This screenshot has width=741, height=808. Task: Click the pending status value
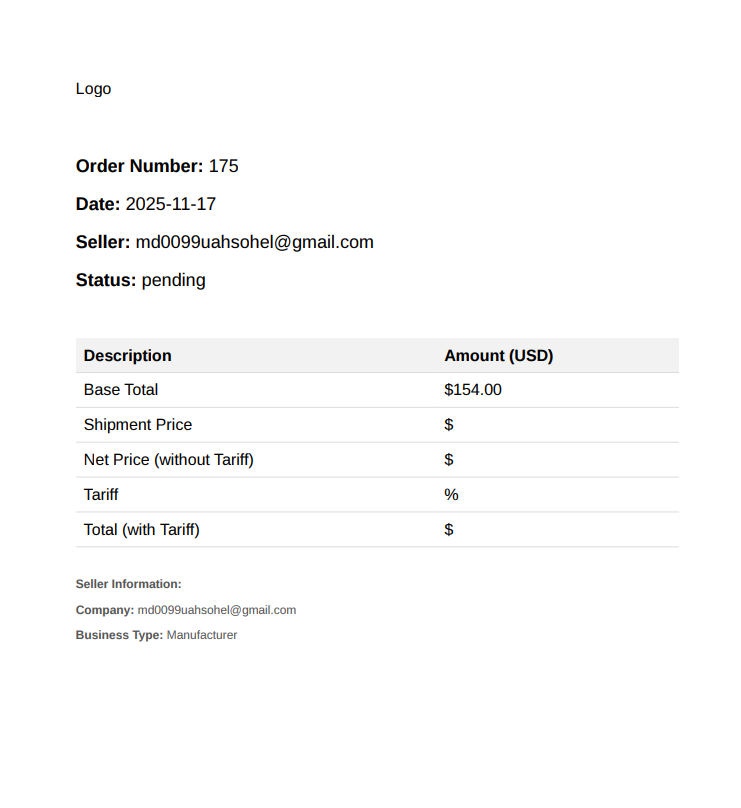click(x=173, y=280)
